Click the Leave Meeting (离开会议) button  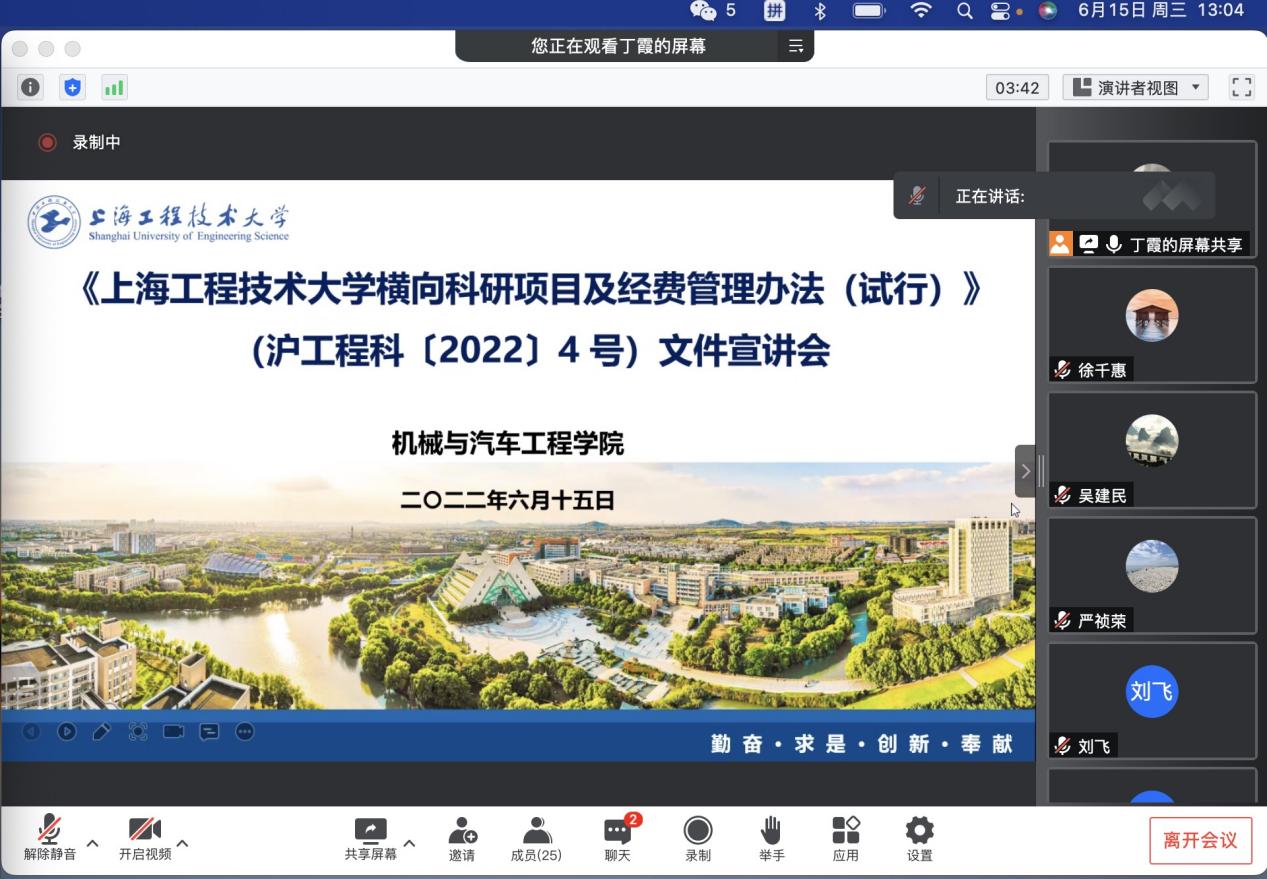pos(1200,840)
